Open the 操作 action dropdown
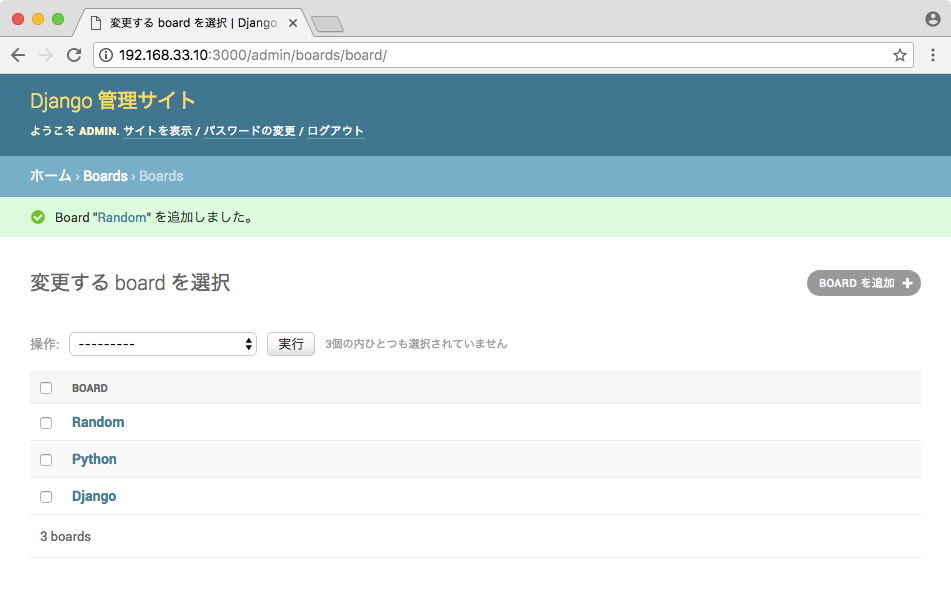This screenshot has height=590, width=951. coord(163,344)
